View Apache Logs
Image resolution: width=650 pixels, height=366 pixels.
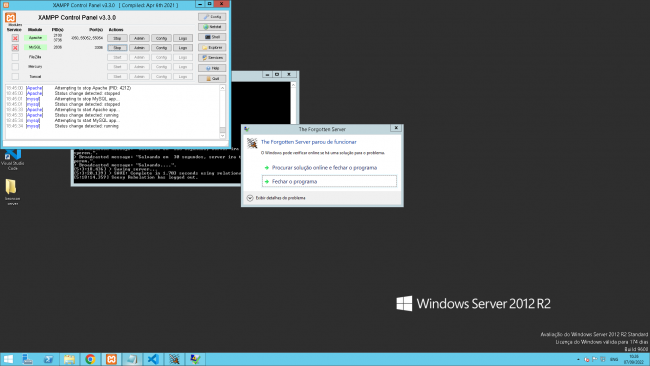pos(183,38)
